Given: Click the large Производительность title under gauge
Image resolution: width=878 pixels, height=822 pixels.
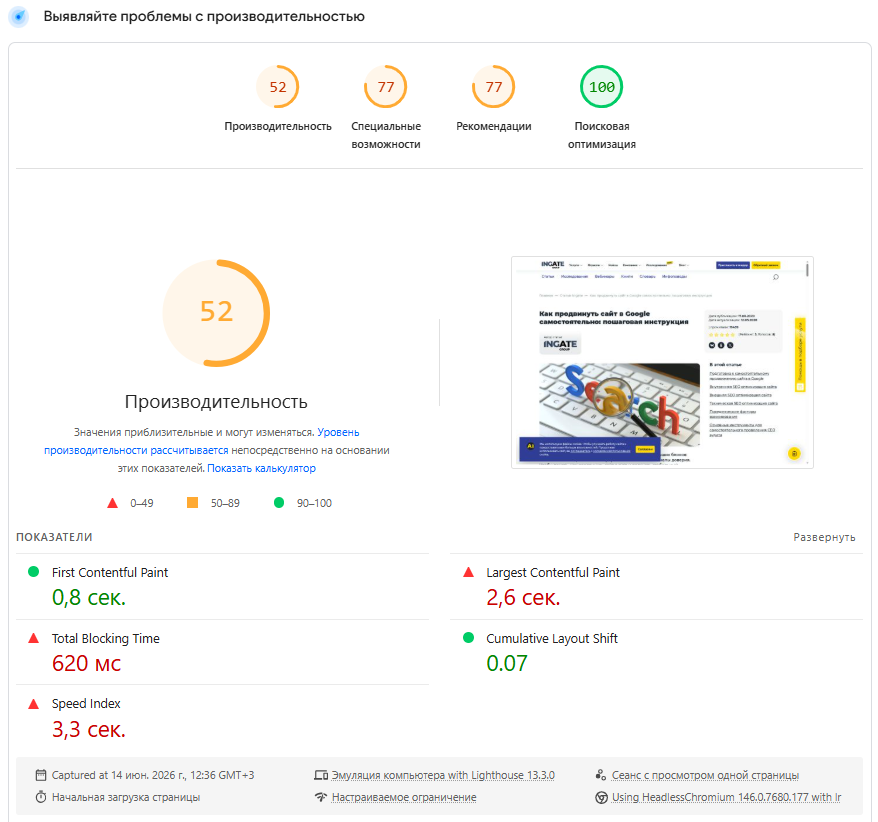Looking at the screenshot, I should point(216,401).
